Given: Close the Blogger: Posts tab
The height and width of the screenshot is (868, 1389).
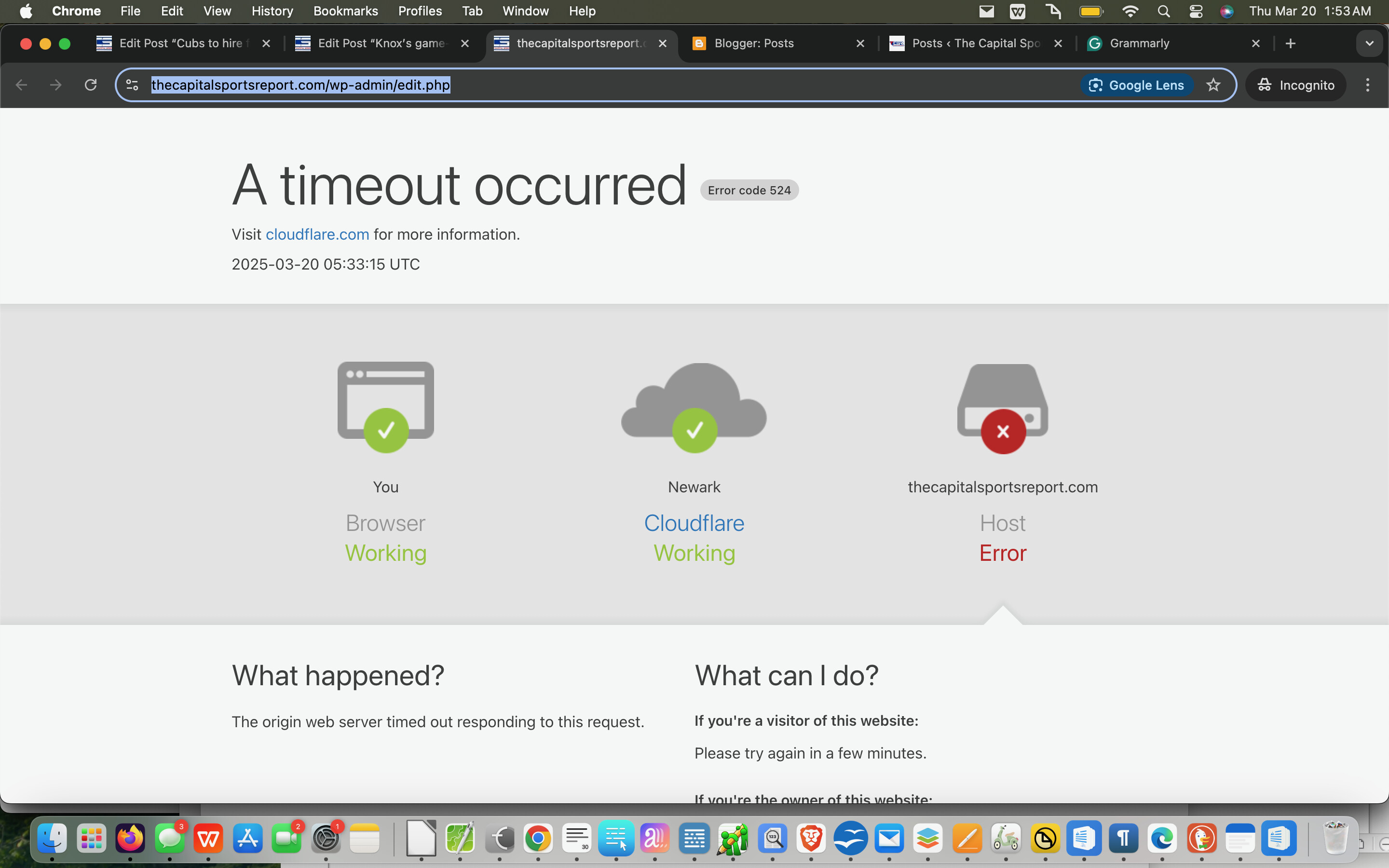Looking at the screenshot, I should (860, 43).
